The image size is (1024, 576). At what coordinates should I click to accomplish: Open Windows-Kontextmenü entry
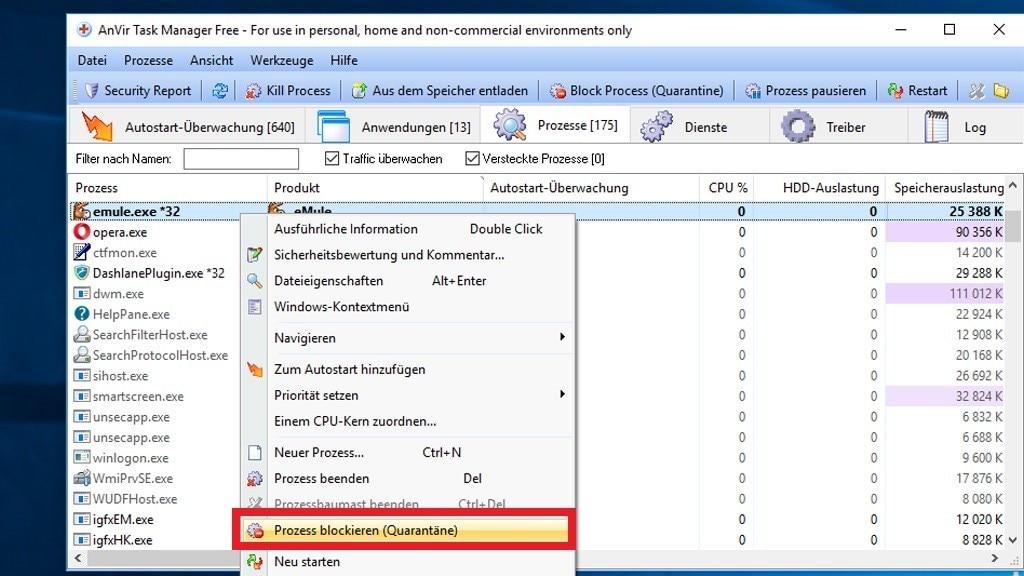pyautogui.click(x=408, y=307)
